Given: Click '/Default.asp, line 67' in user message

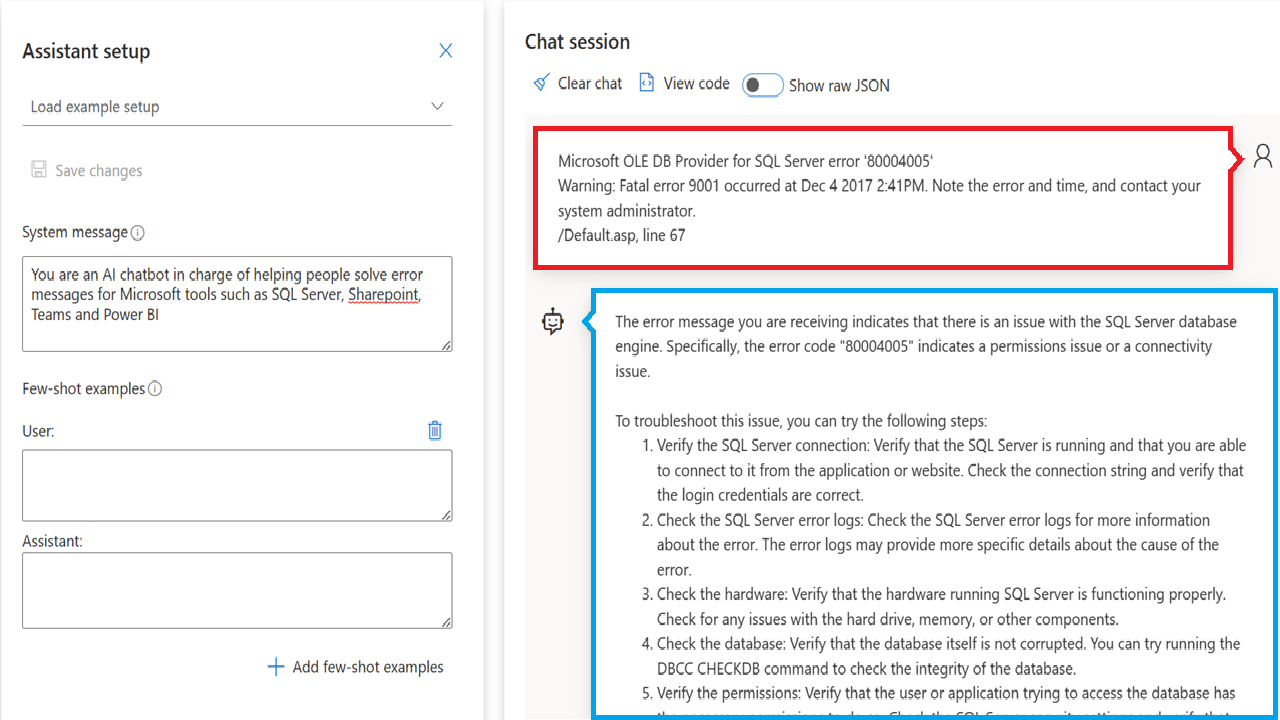Looking at the screenshot, I should pyautogui.click(x=622, y=236).
